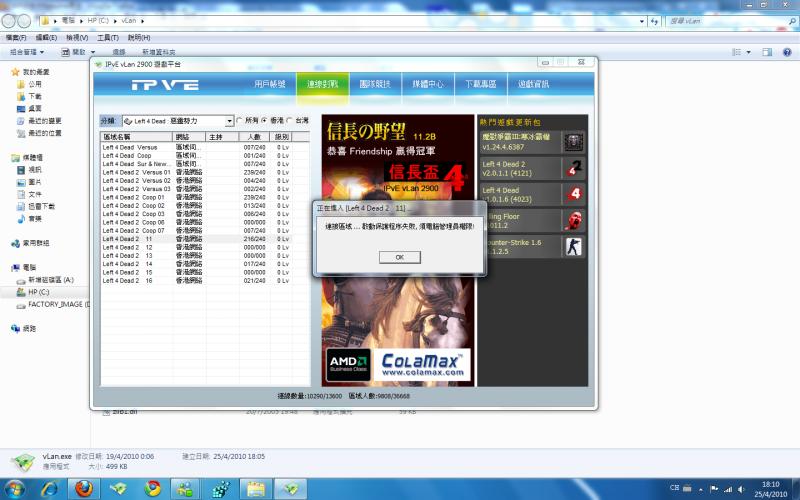This screenshot has width=800, height=500.
Task: Click the network icon in system tray
Action: coord(728,489)
